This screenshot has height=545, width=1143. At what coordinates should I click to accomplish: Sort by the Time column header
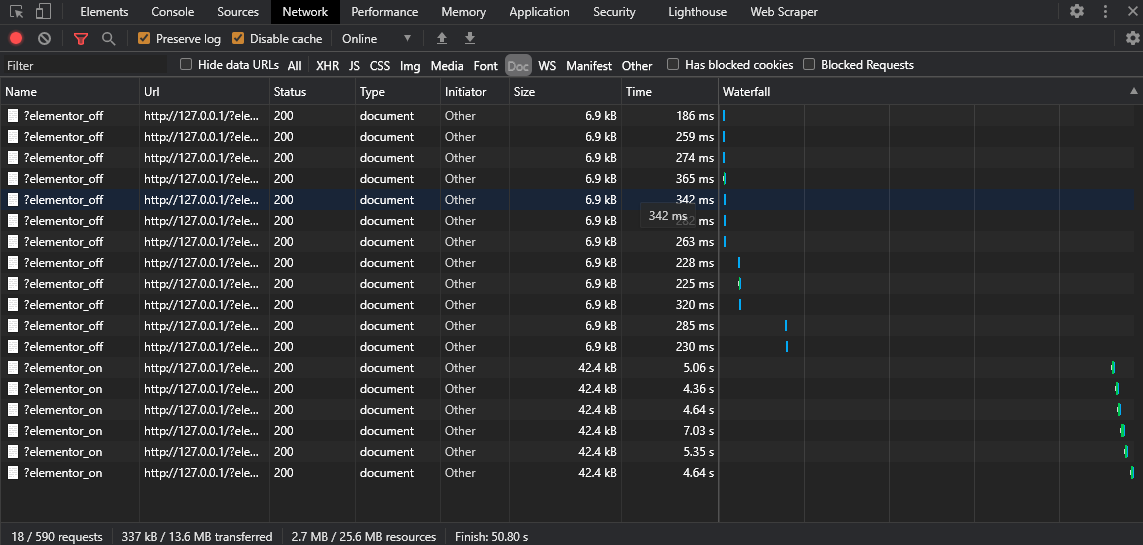(x=670, y=92)
